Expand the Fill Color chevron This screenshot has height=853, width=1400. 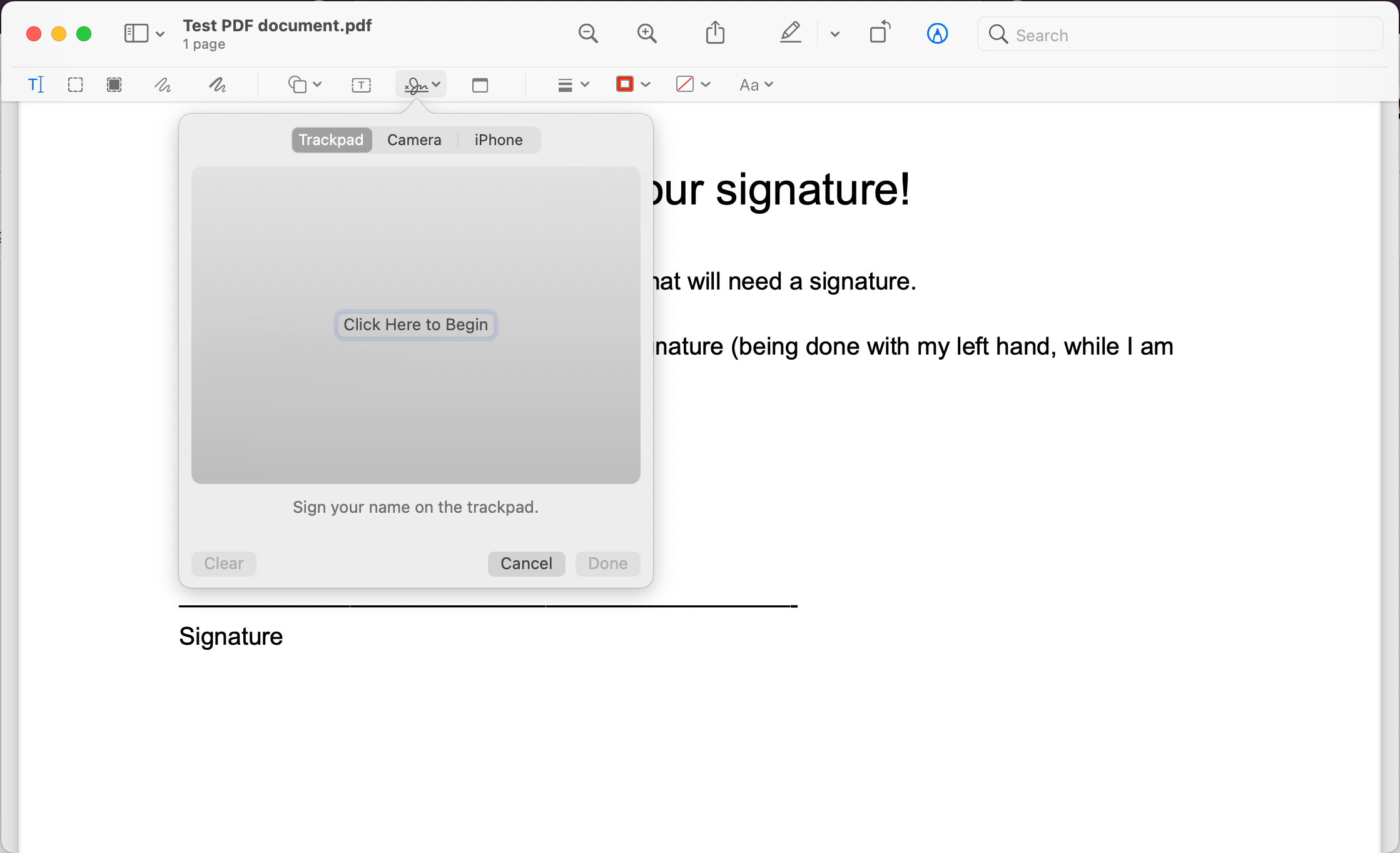706,84
